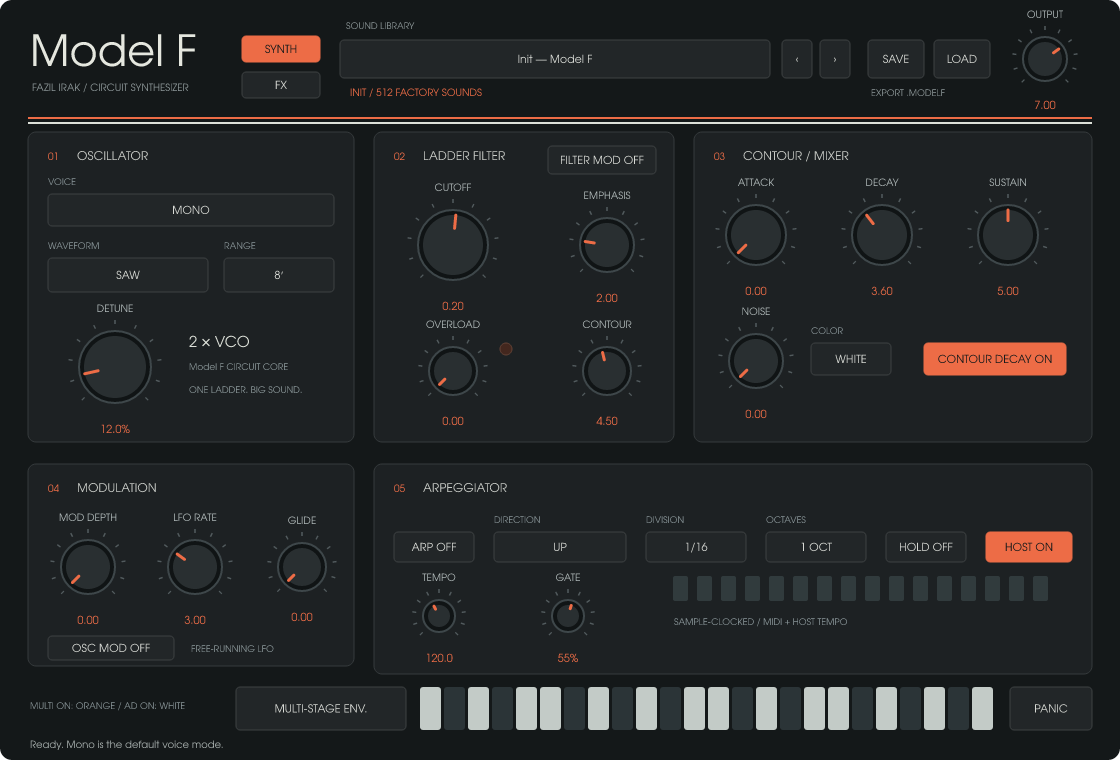Click the LOAD button

click(961, 59)
